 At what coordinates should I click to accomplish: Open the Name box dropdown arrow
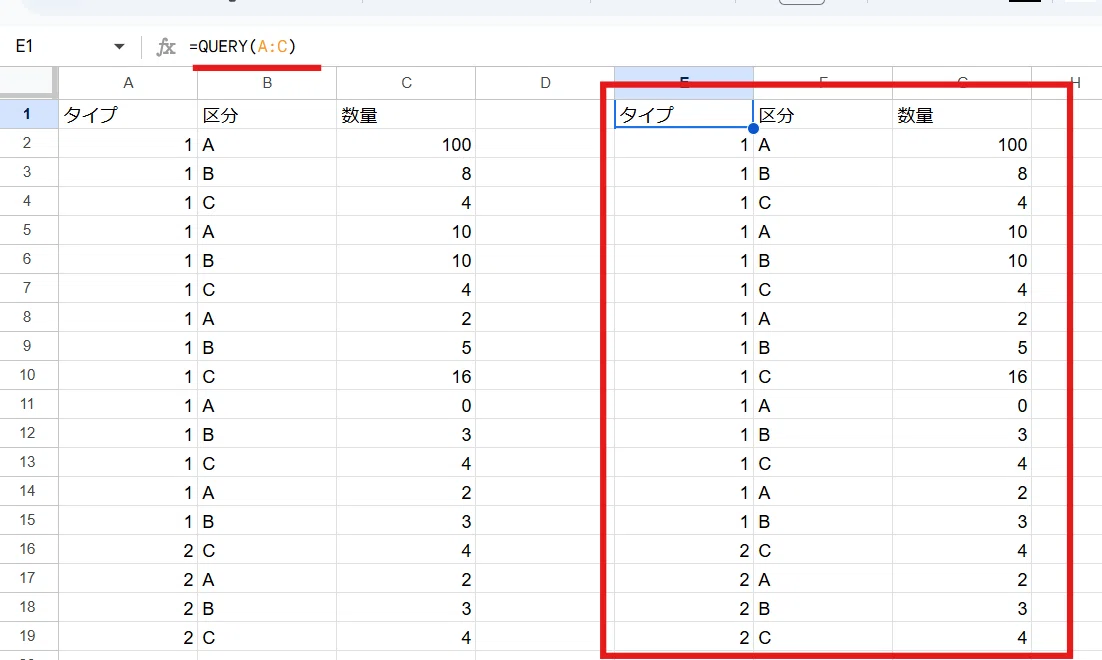click(119, 46)
